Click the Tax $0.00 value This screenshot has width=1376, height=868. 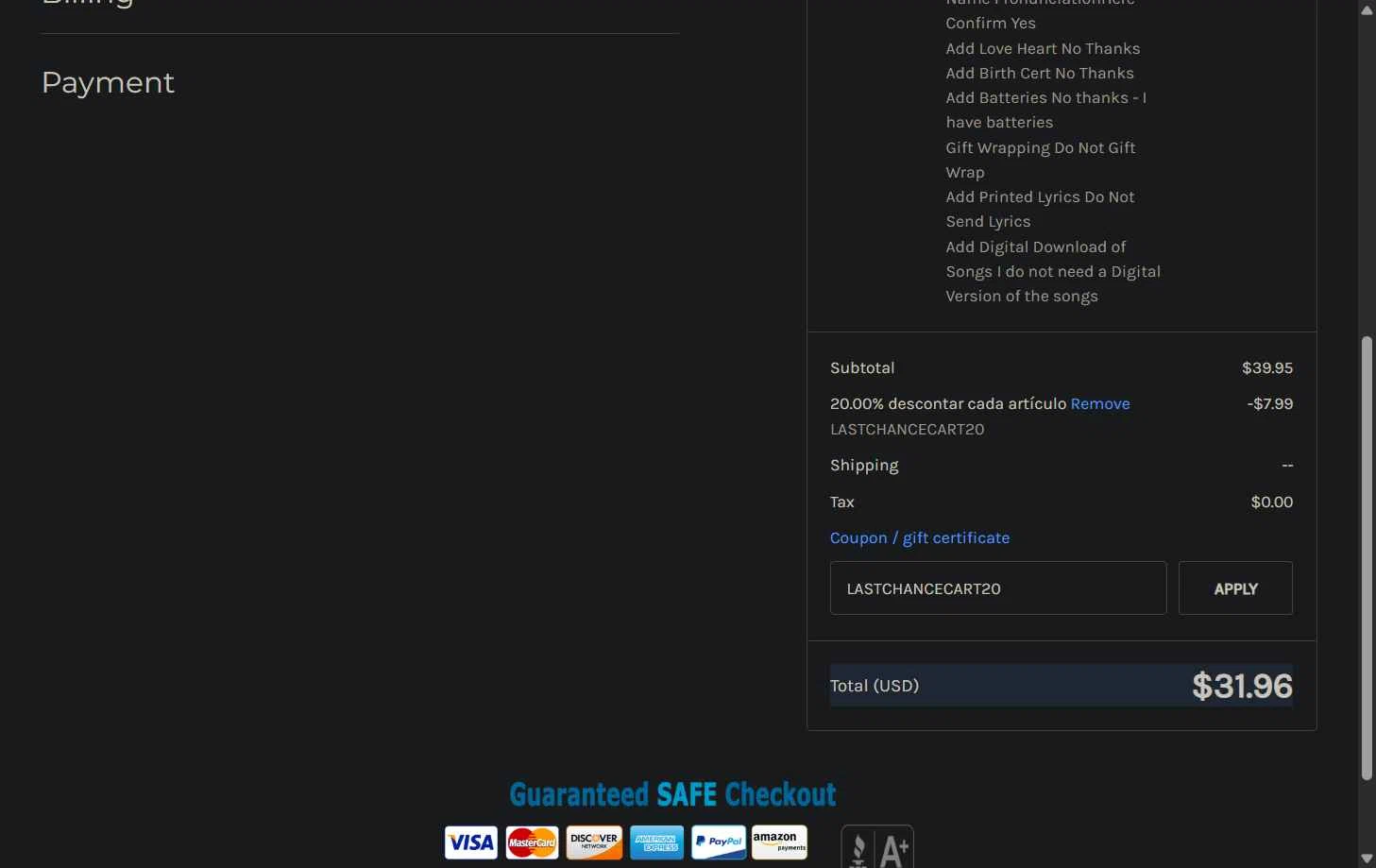[x=1272, y=502]
